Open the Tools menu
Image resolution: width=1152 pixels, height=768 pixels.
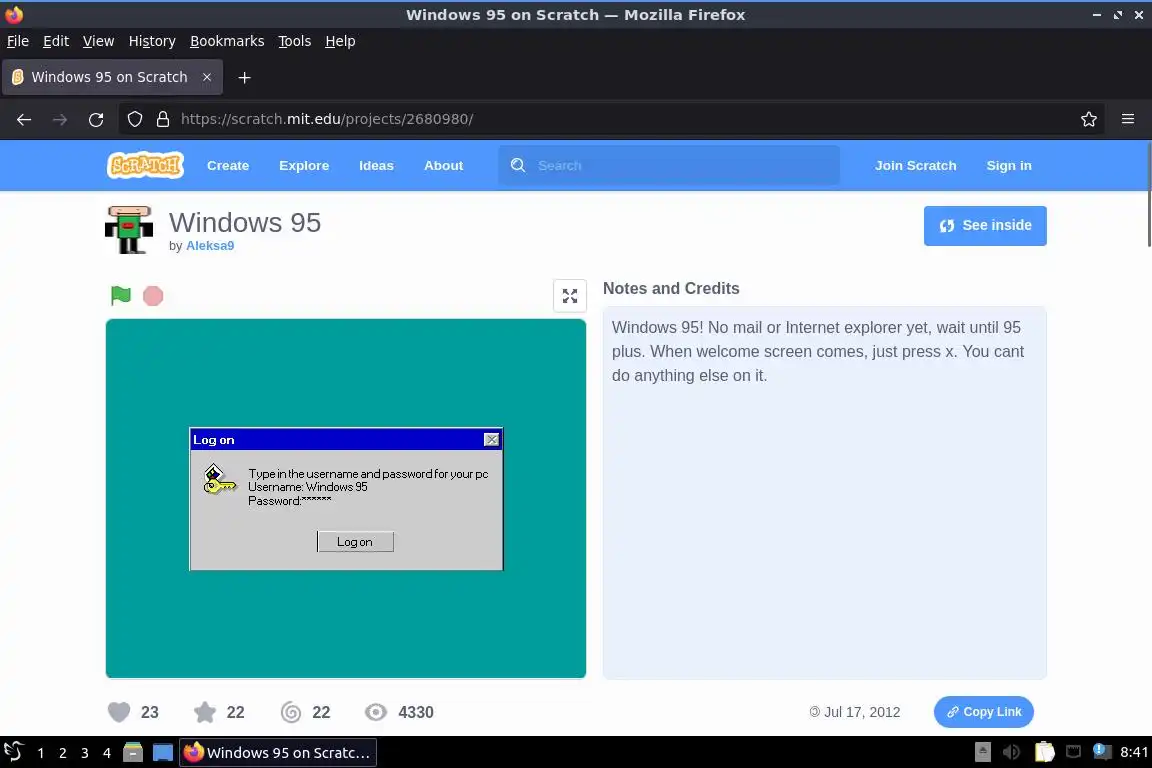[x=295, y=41]
